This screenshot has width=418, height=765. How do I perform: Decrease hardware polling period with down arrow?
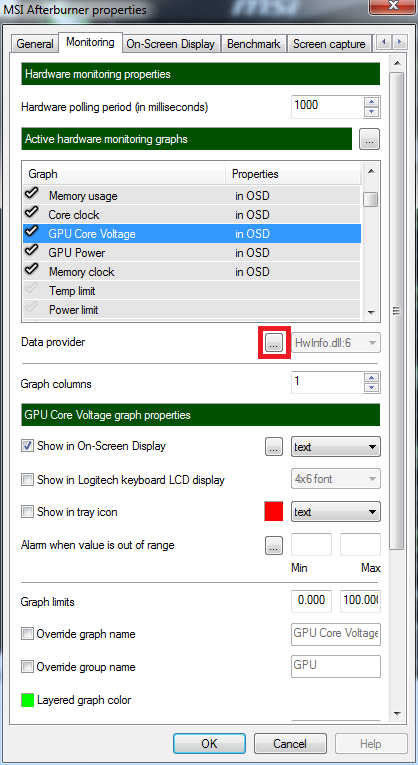tap(372, 112)
